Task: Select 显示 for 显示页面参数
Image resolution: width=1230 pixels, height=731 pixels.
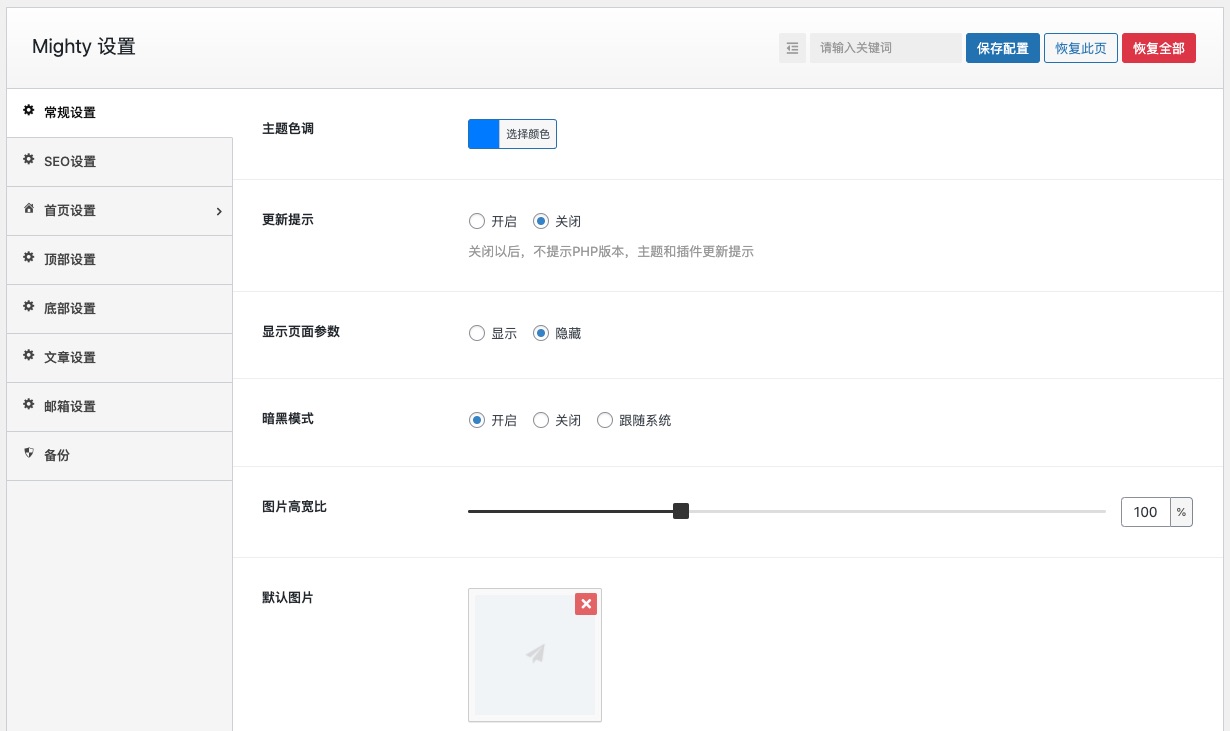Action: [477, 334]
